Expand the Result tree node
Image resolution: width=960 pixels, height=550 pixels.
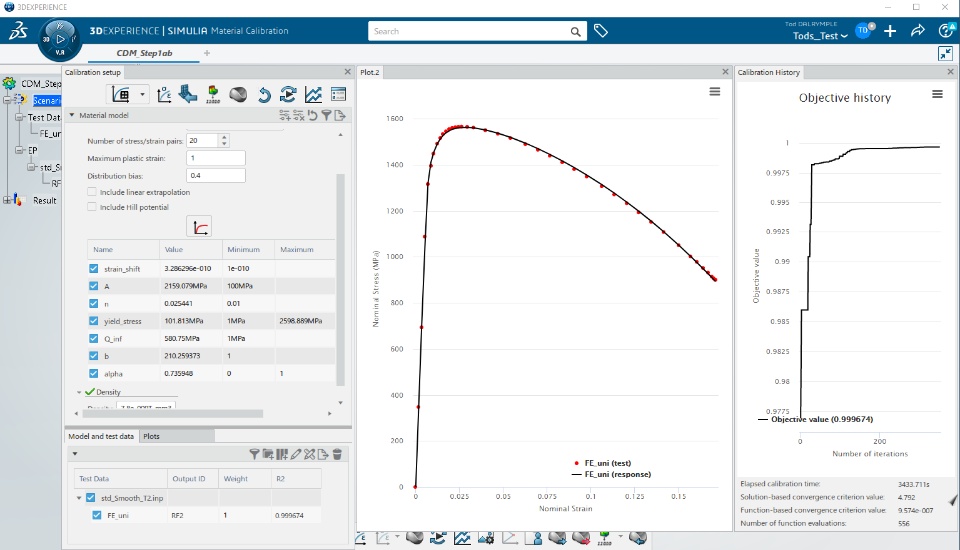click(7, 200)
